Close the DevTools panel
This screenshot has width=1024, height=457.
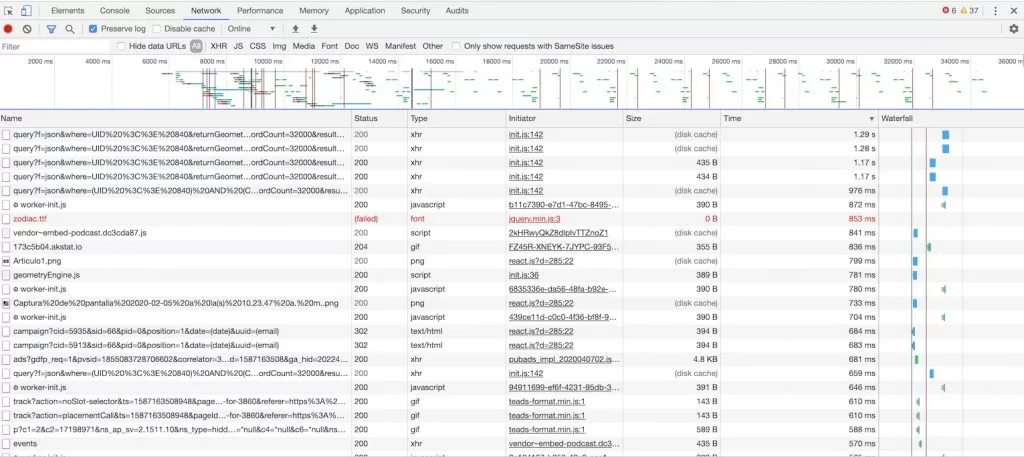click(1014, 10)
